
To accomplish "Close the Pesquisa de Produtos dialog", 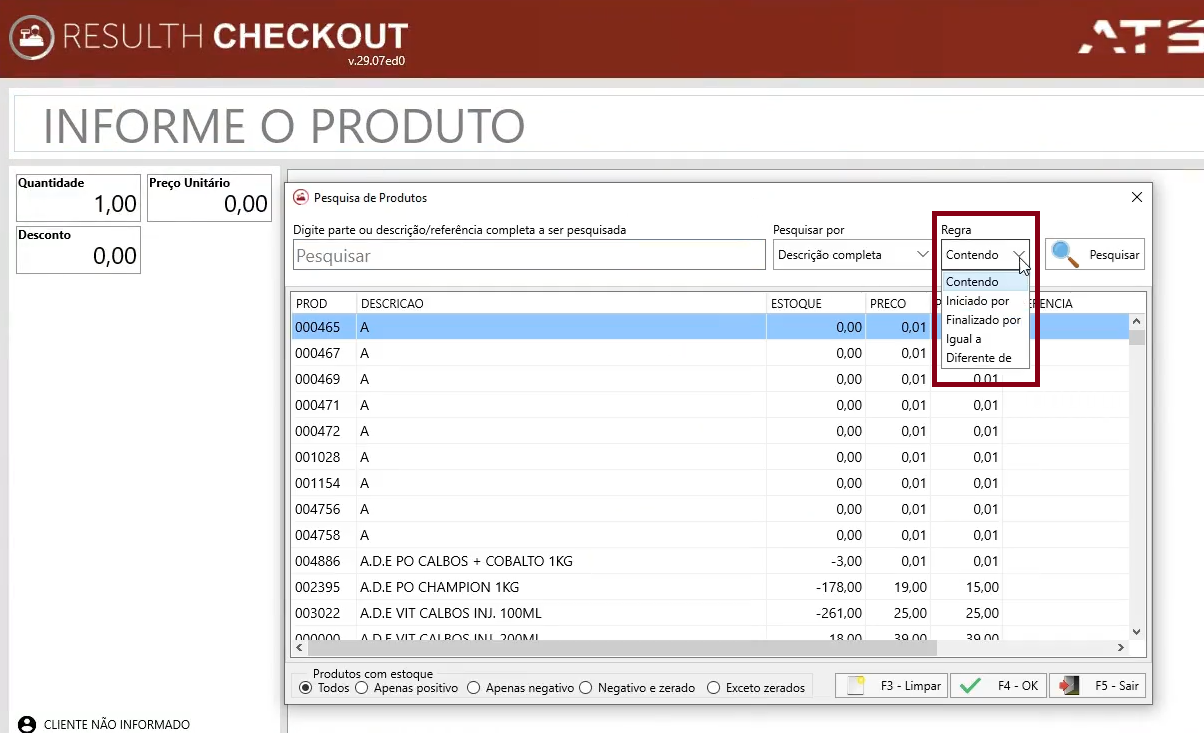I will [x=1136, y=197].
